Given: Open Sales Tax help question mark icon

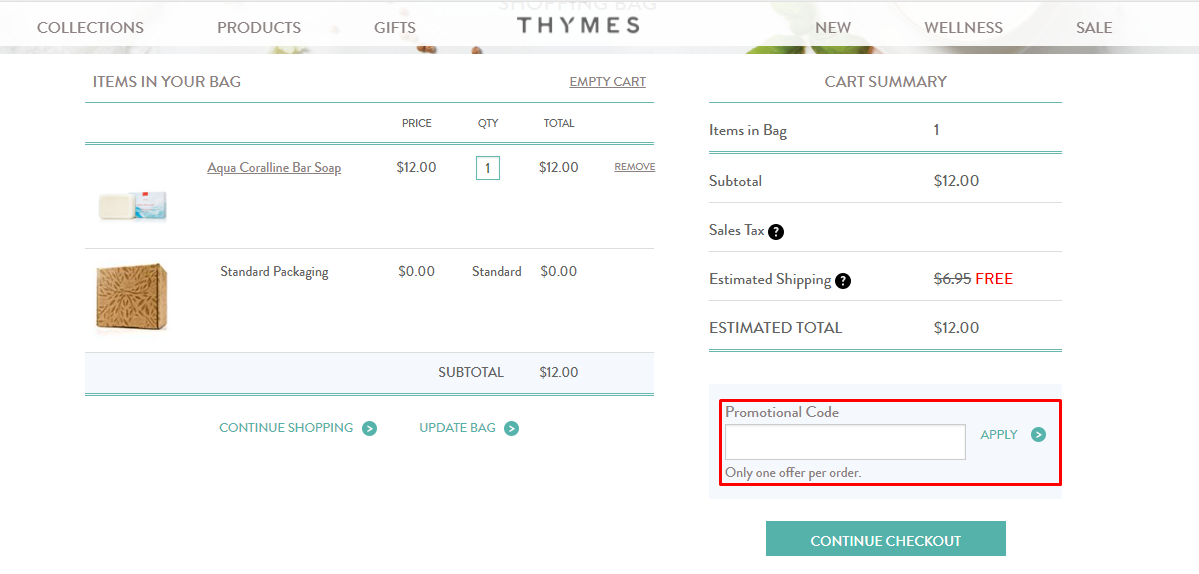Looking at the screenshot, I should coord(776,232).
